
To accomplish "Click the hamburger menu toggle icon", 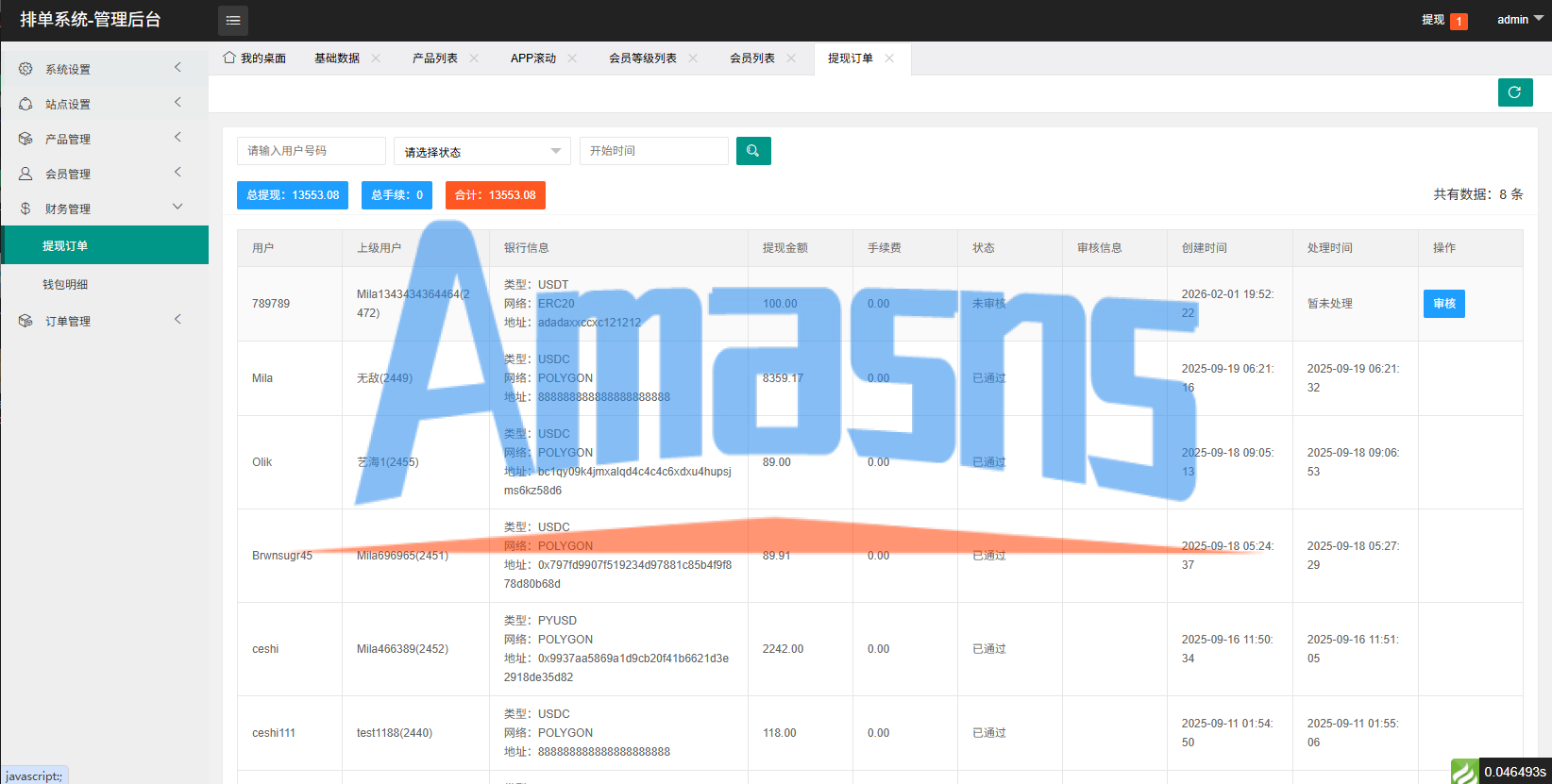I will click(233, 20).
